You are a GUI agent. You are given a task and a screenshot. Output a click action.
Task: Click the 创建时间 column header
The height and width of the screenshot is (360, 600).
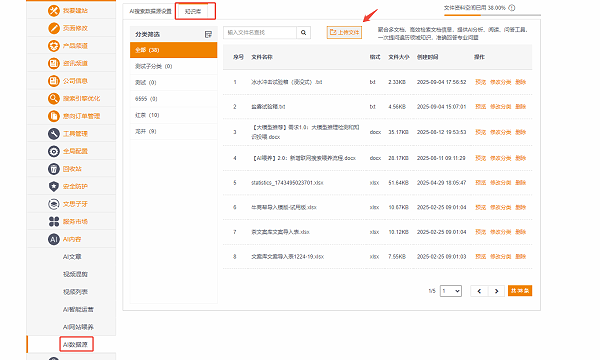pos(427,57)
